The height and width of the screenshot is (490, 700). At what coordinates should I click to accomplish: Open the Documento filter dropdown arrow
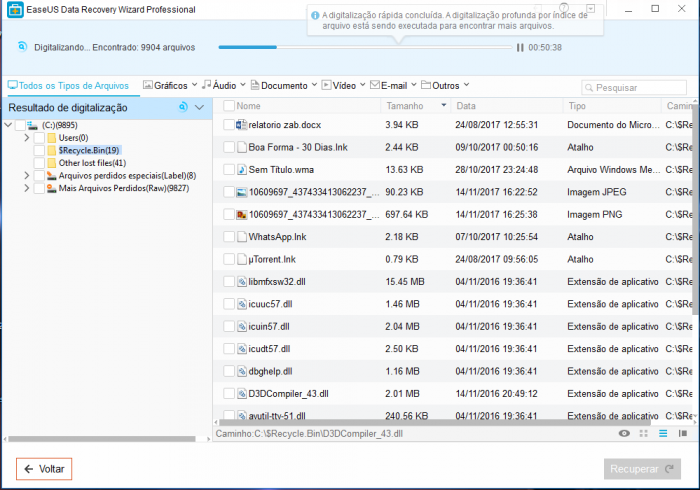(x=314, y=85)
